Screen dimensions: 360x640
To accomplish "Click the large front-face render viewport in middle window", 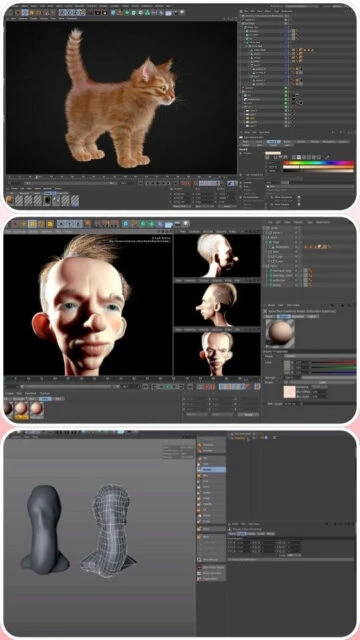I will (88, 305).
